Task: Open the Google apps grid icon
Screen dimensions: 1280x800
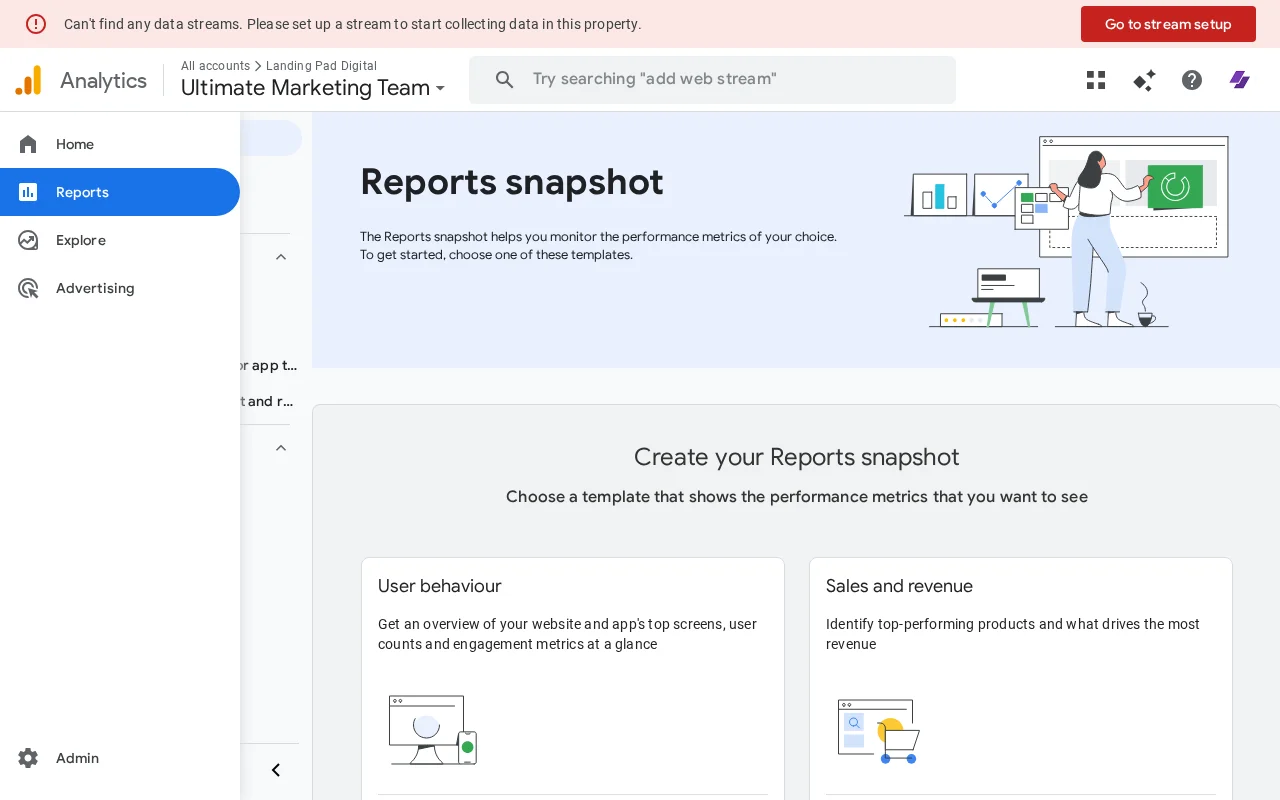Action: tap(1096, 80)
